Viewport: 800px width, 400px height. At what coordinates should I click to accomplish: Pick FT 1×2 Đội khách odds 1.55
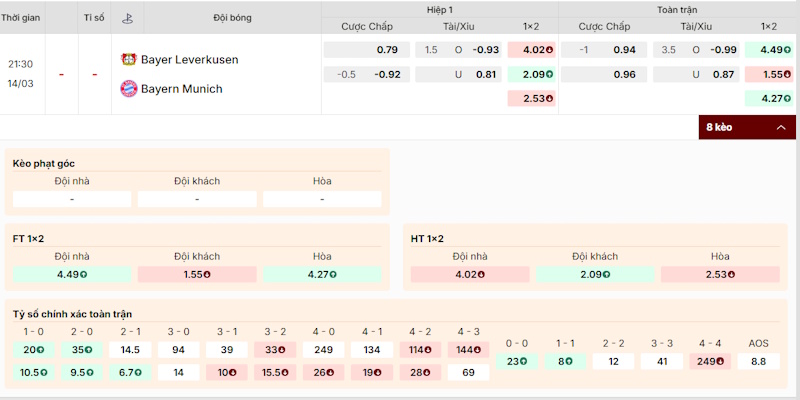click(197, 274)
